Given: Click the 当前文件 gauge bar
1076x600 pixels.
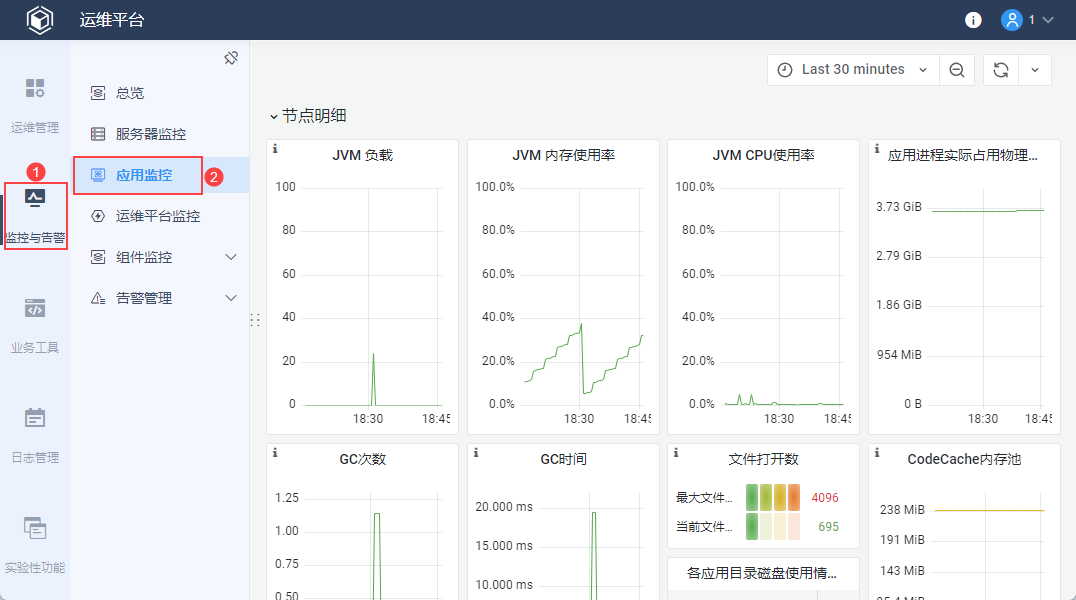Looking at the screenshot, I should (x=773, y=527).
